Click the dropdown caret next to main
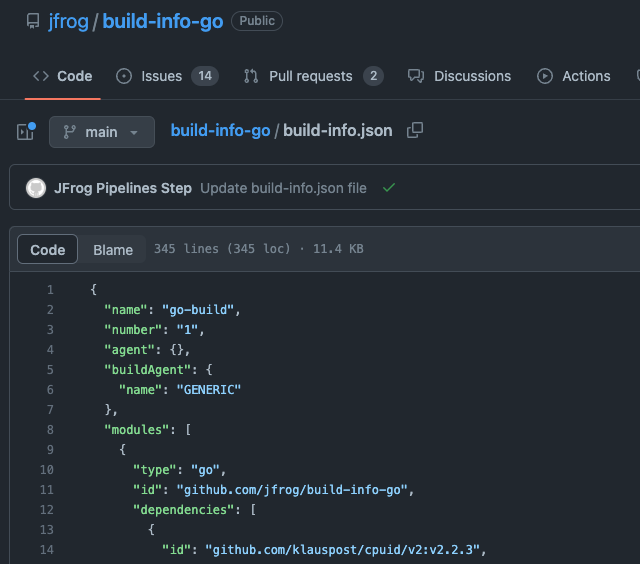The image size is (640, 564). tap(133, 133)
